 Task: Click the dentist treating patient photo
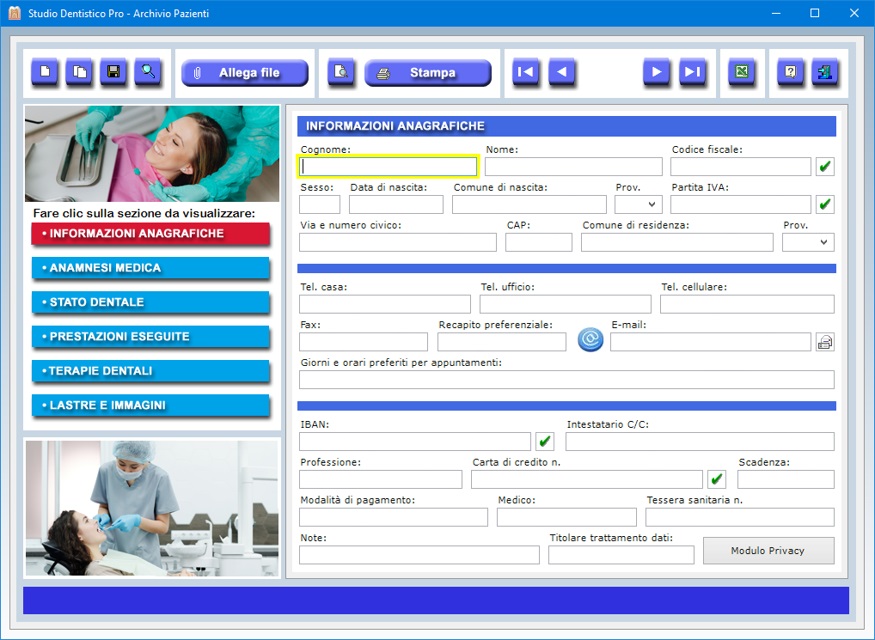152,508
